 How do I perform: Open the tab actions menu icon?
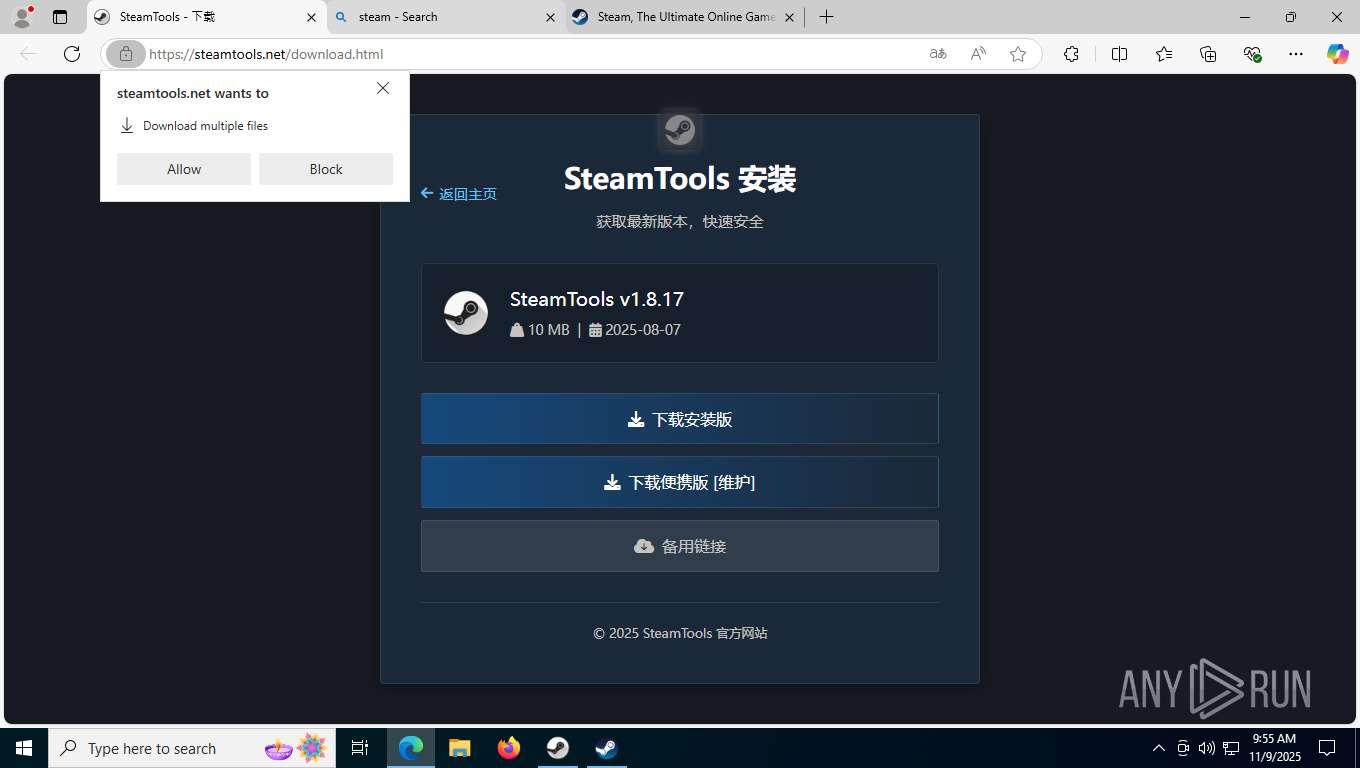click(x=60, y=17)
